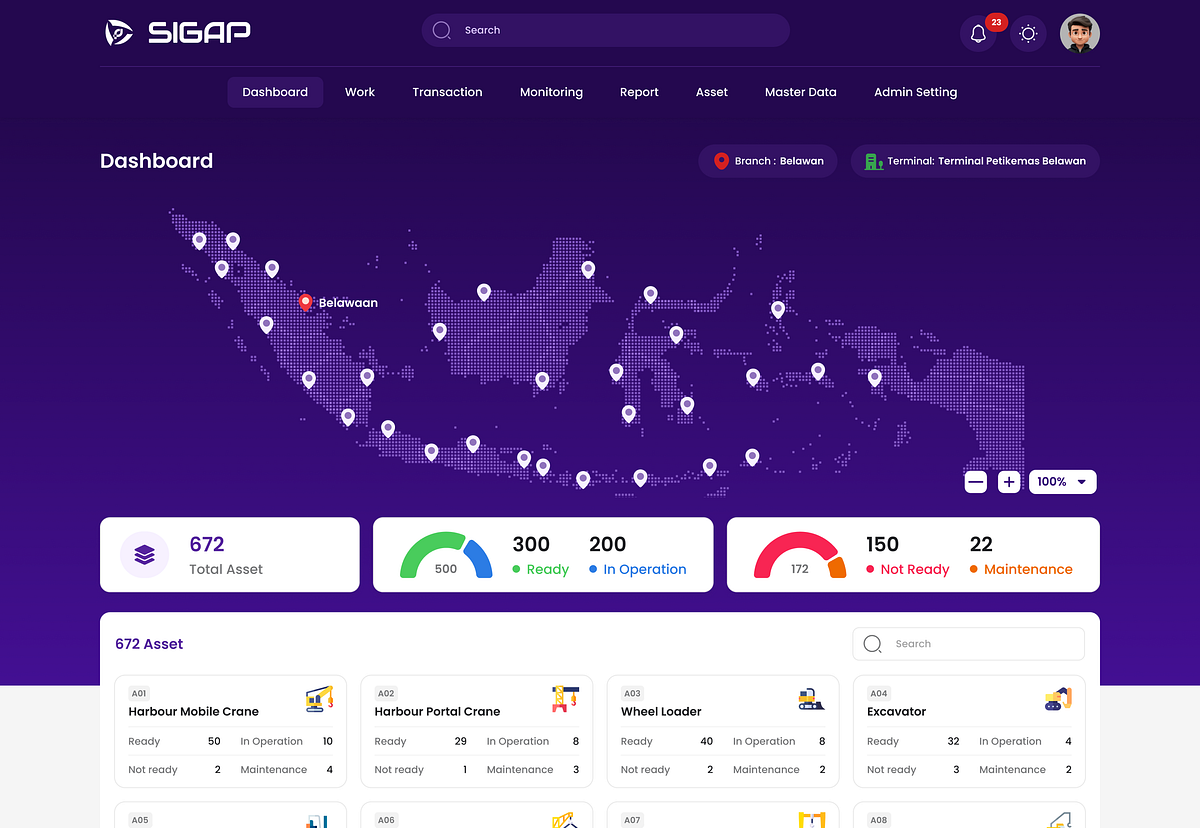The height and width of the screenshot is (828, 1200).
Task: Focus the top Search field
Action: [x=605, y=30]
